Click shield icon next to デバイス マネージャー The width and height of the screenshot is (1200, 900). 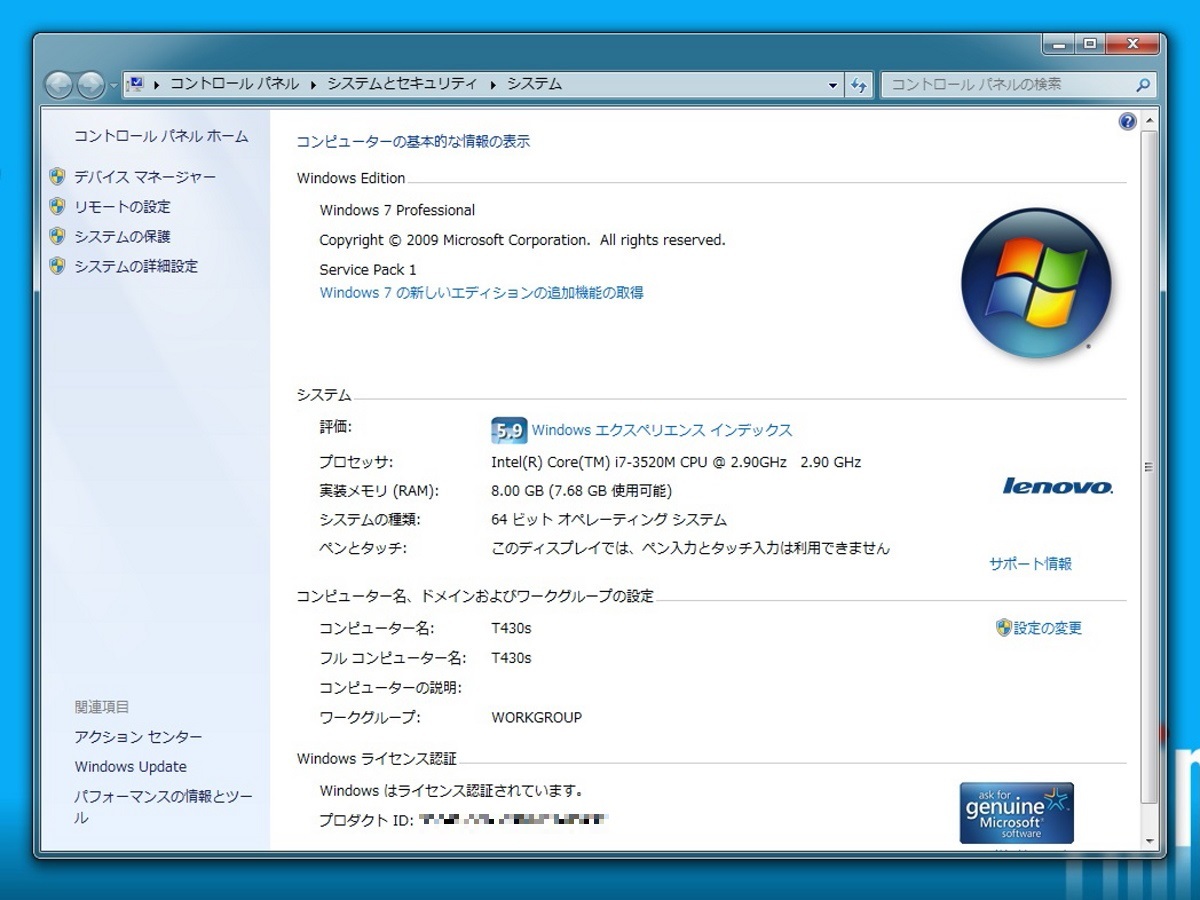[x=57, y=177]
